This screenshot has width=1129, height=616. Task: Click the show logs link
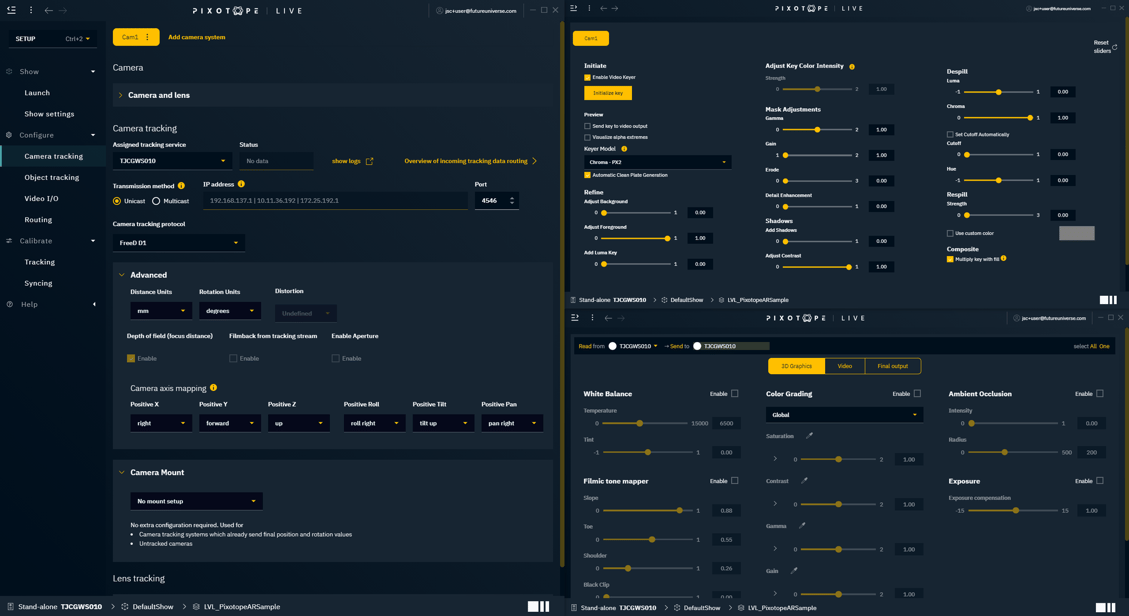346,161
